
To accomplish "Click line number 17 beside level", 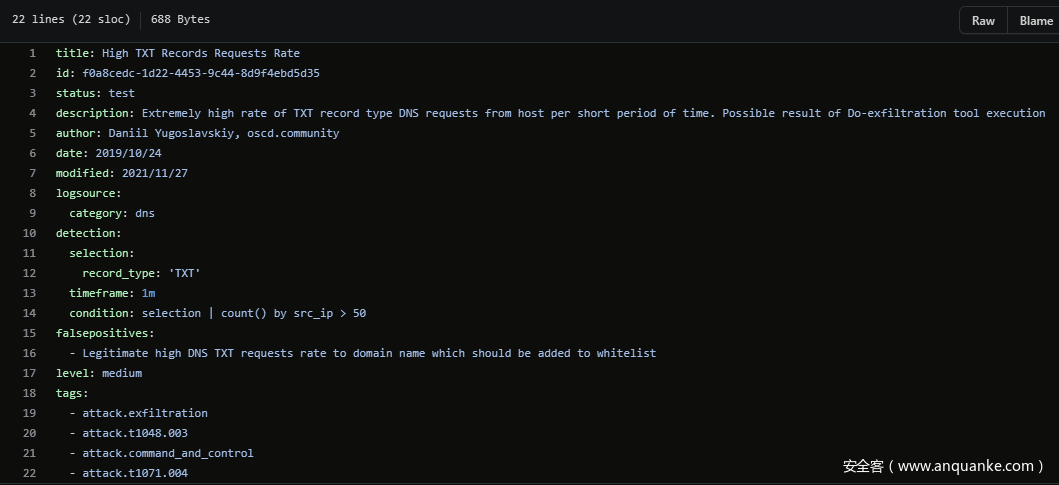I will (29, 373).
